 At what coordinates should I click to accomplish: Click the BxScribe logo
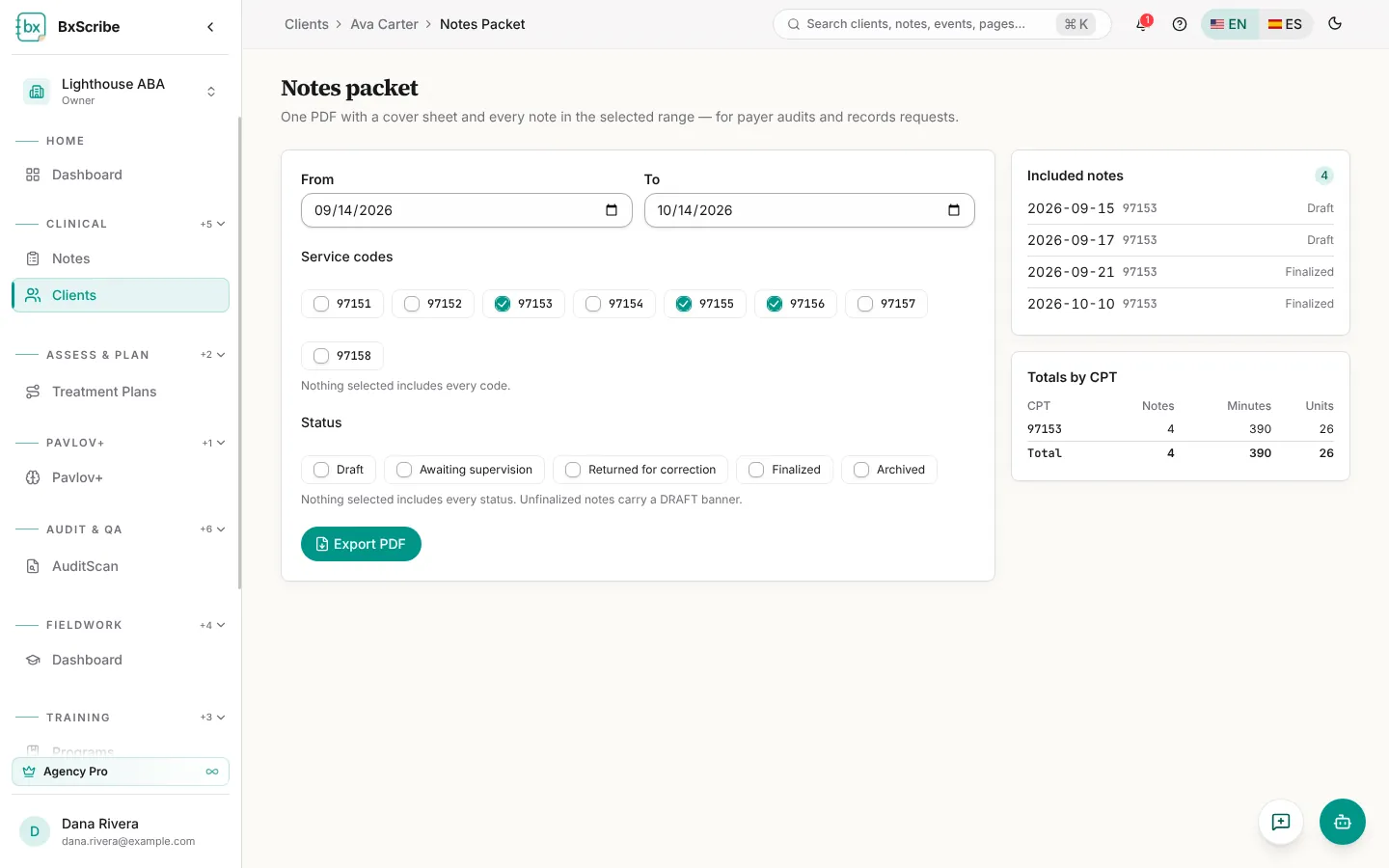(x=31, y=27)
